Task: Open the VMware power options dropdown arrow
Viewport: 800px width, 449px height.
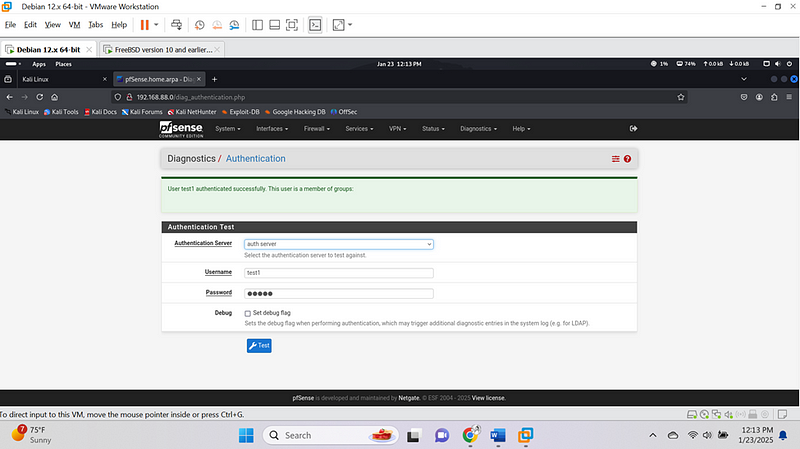Action: (x=156, y=24)
